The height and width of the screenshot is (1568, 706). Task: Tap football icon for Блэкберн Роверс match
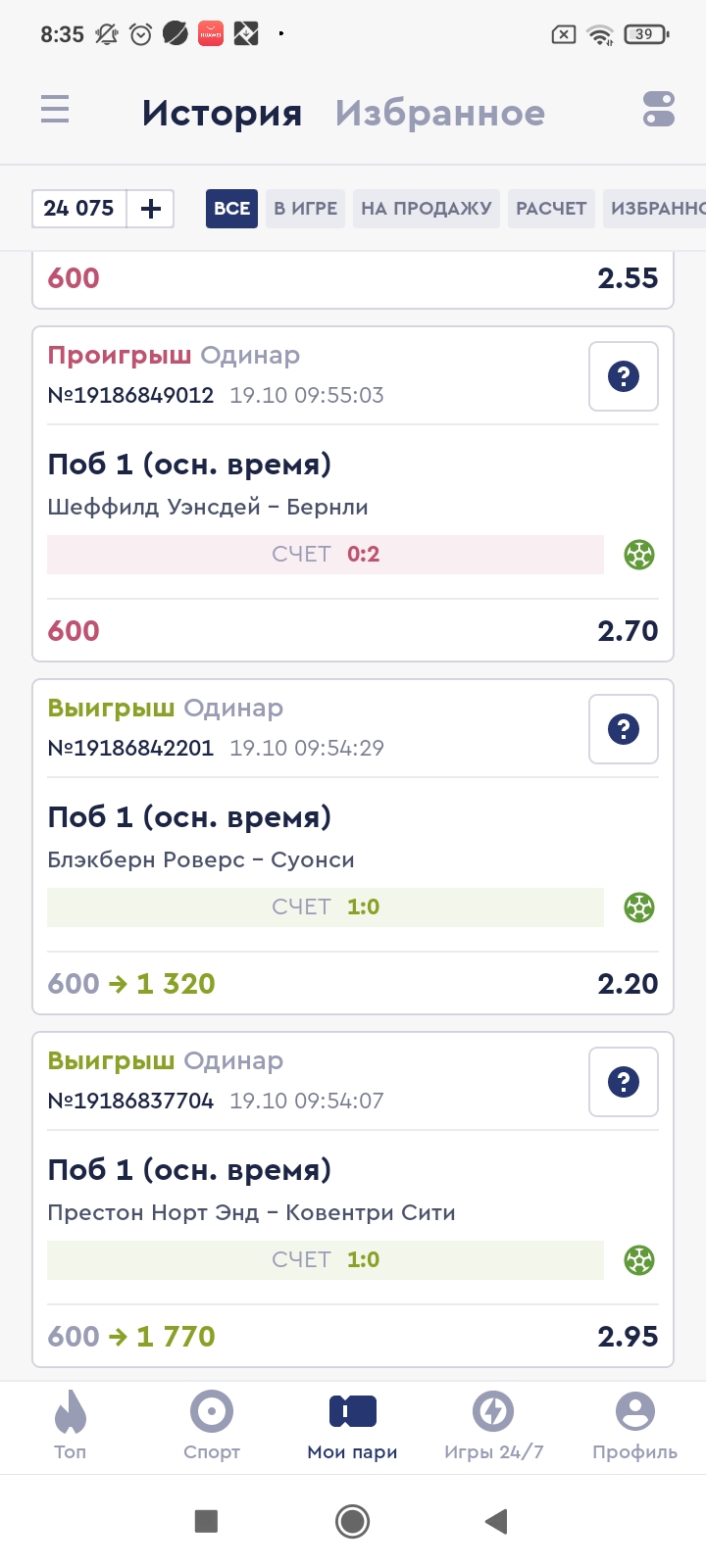(639, 907)
